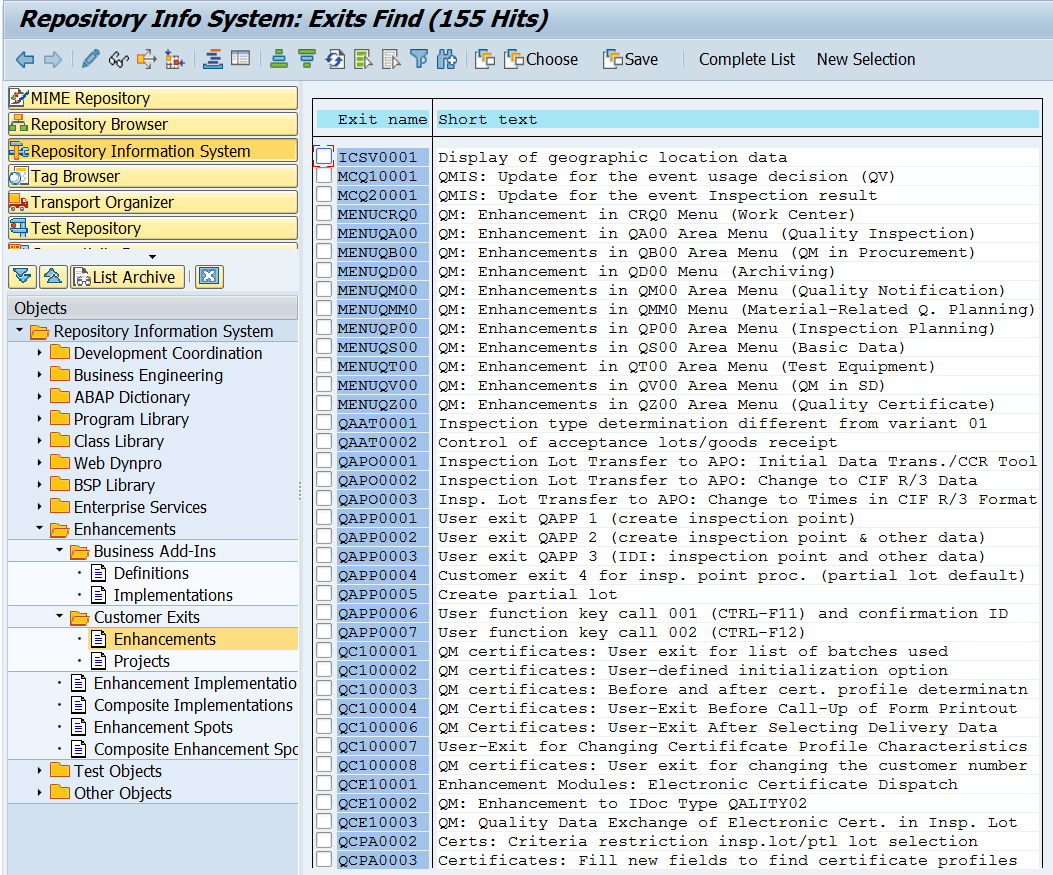Click the sort descending toolbar icon

click(x=305, y=60)
